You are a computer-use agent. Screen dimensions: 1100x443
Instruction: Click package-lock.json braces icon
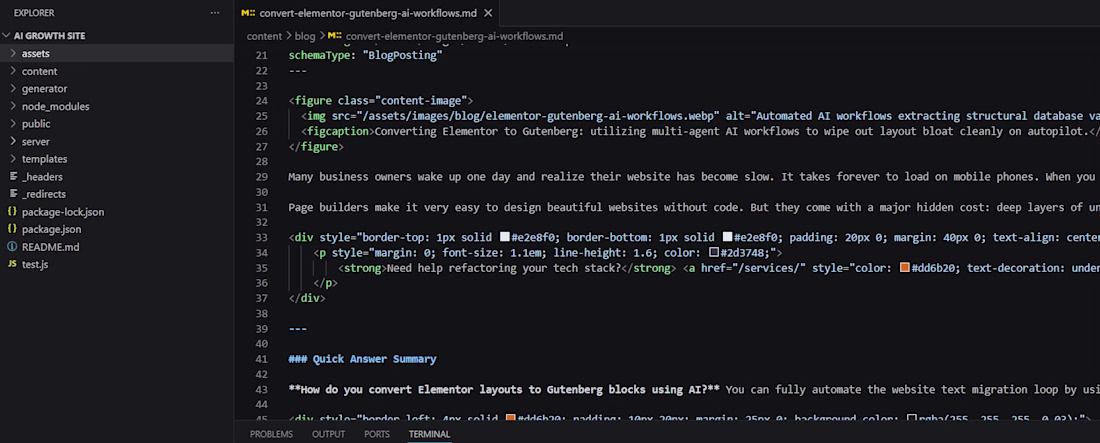pyautogui.click(x=13, y=211)
